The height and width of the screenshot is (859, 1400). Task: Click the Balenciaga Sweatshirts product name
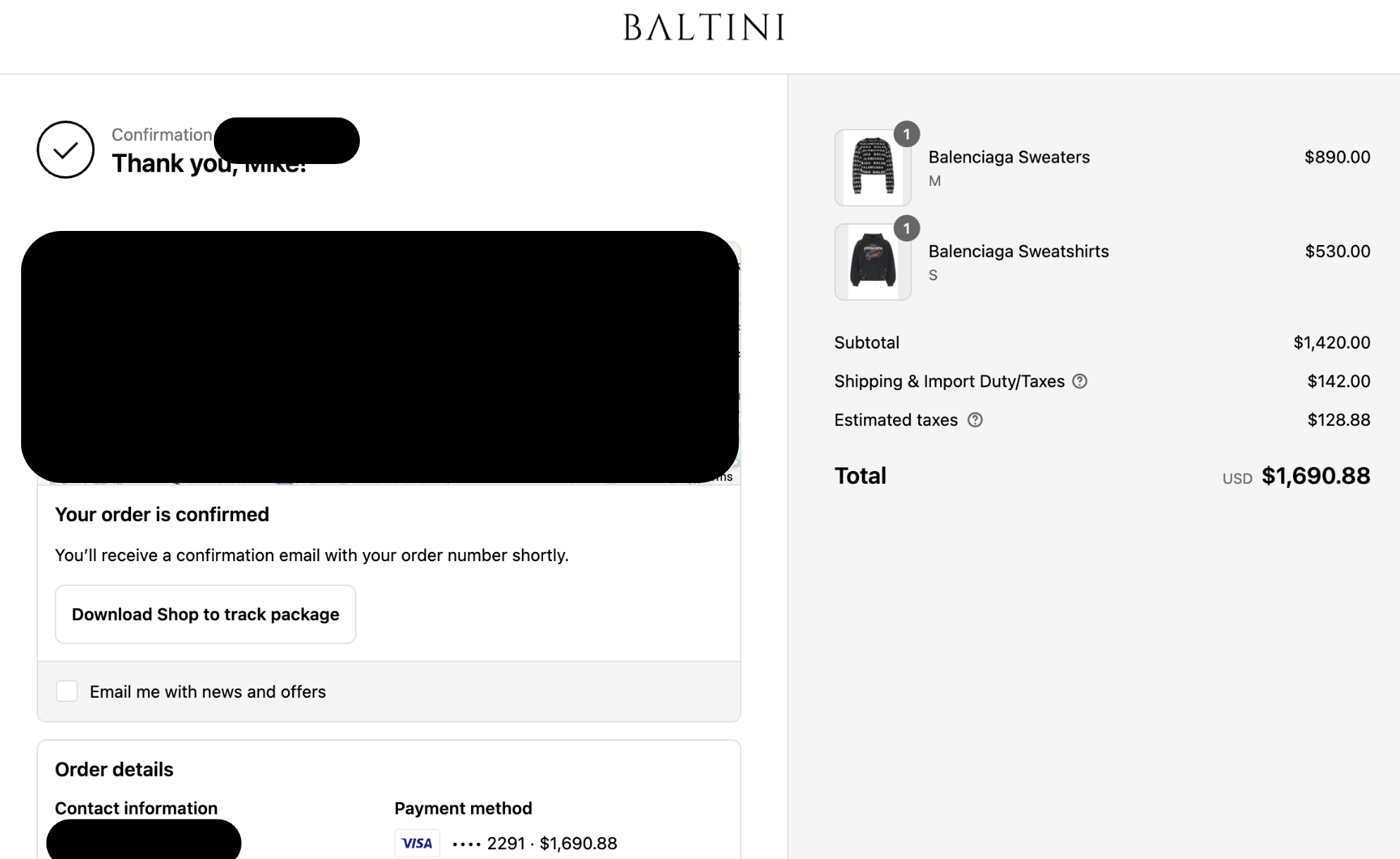1018,251
